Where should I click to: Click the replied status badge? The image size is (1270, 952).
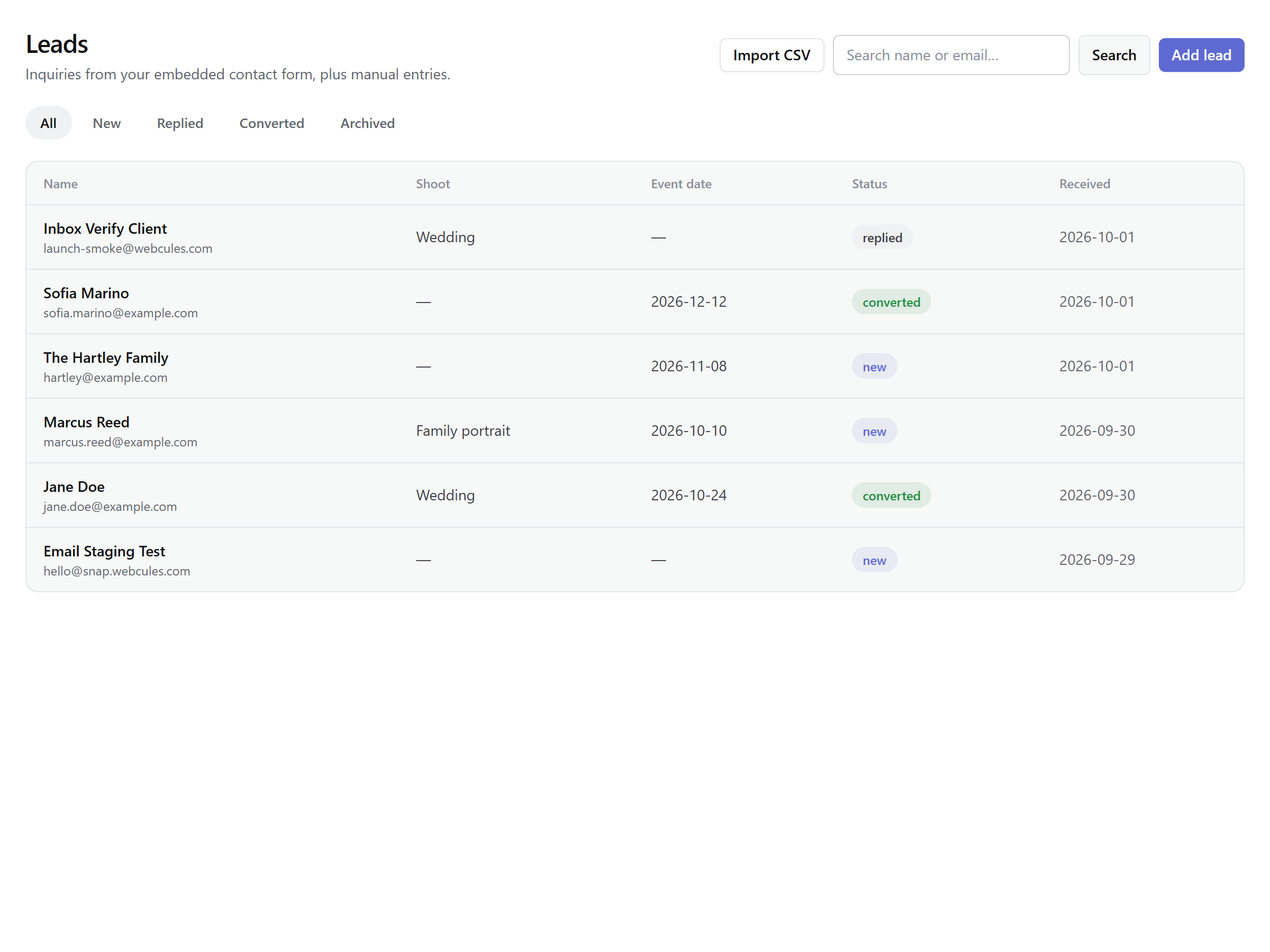coord(882,237)
